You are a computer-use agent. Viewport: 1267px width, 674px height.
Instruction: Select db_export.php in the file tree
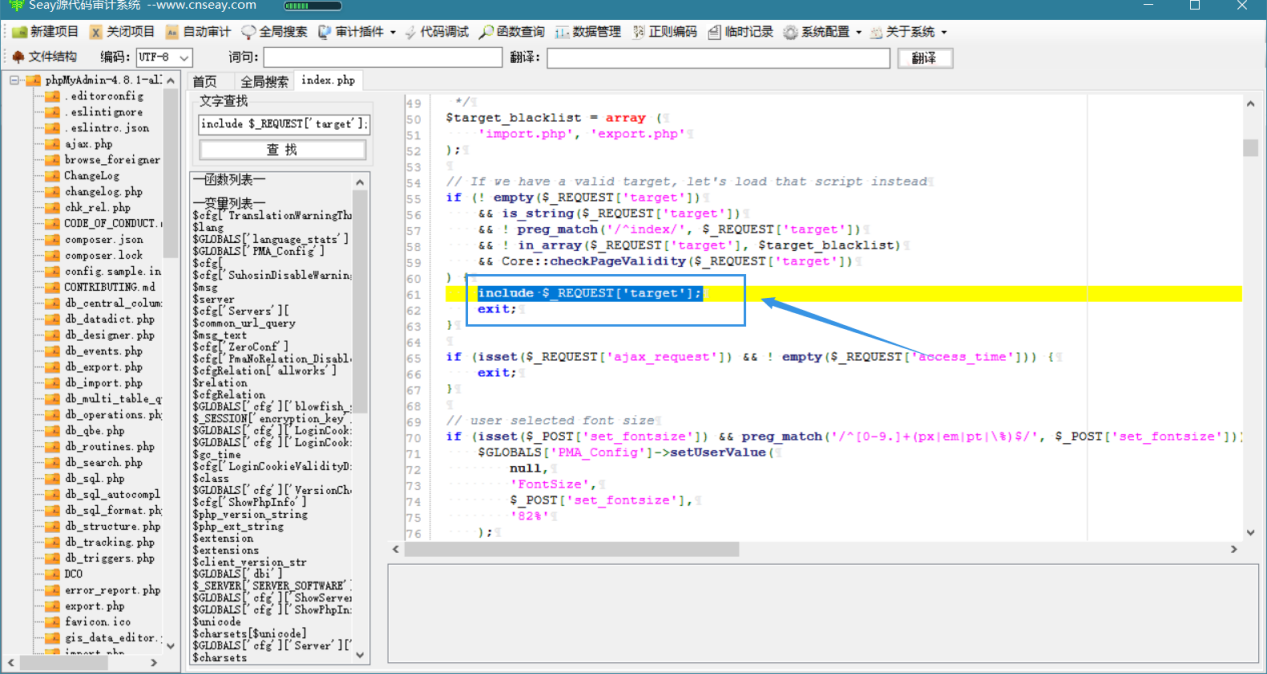pyautogui.click(x=103, y=367)
